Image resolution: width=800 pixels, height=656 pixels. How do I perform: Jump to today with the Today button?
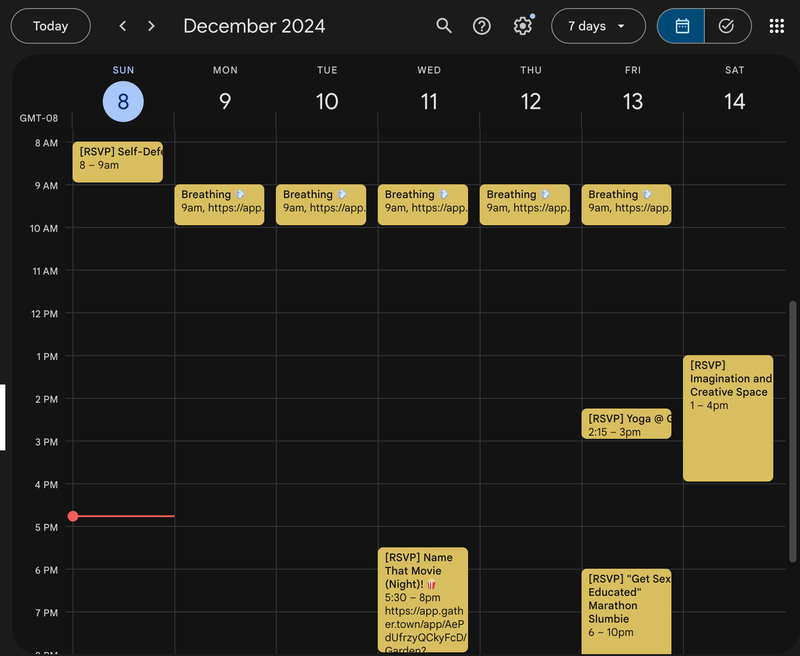coord(50,26)
